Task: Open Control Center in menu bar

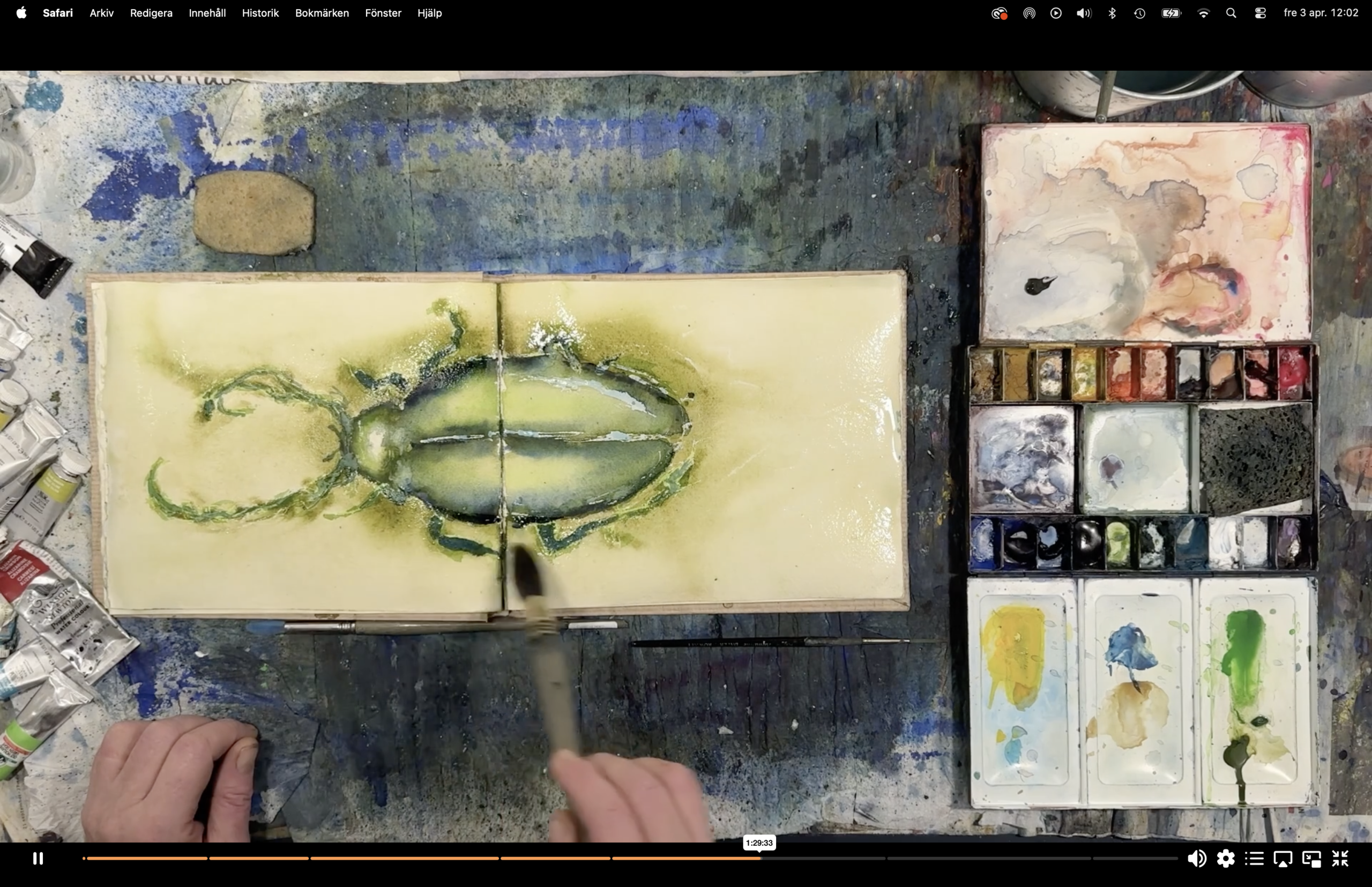Action: 1261,13
